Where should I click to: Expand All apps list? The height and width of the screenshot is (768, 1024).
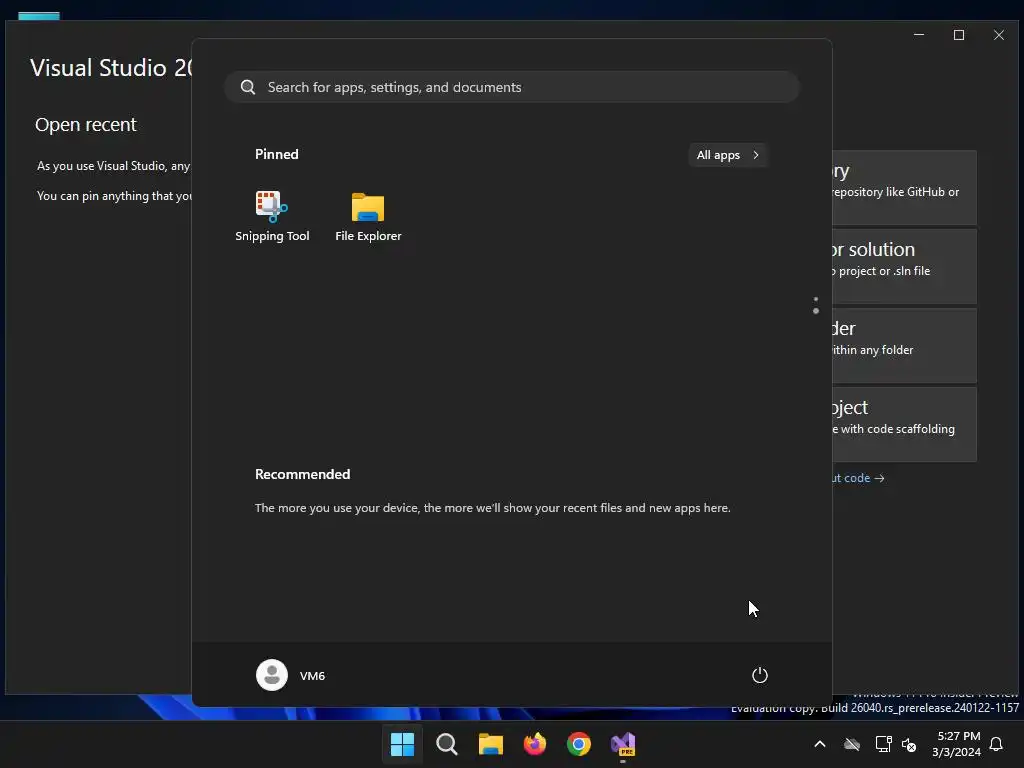click(x=728, y=155)
